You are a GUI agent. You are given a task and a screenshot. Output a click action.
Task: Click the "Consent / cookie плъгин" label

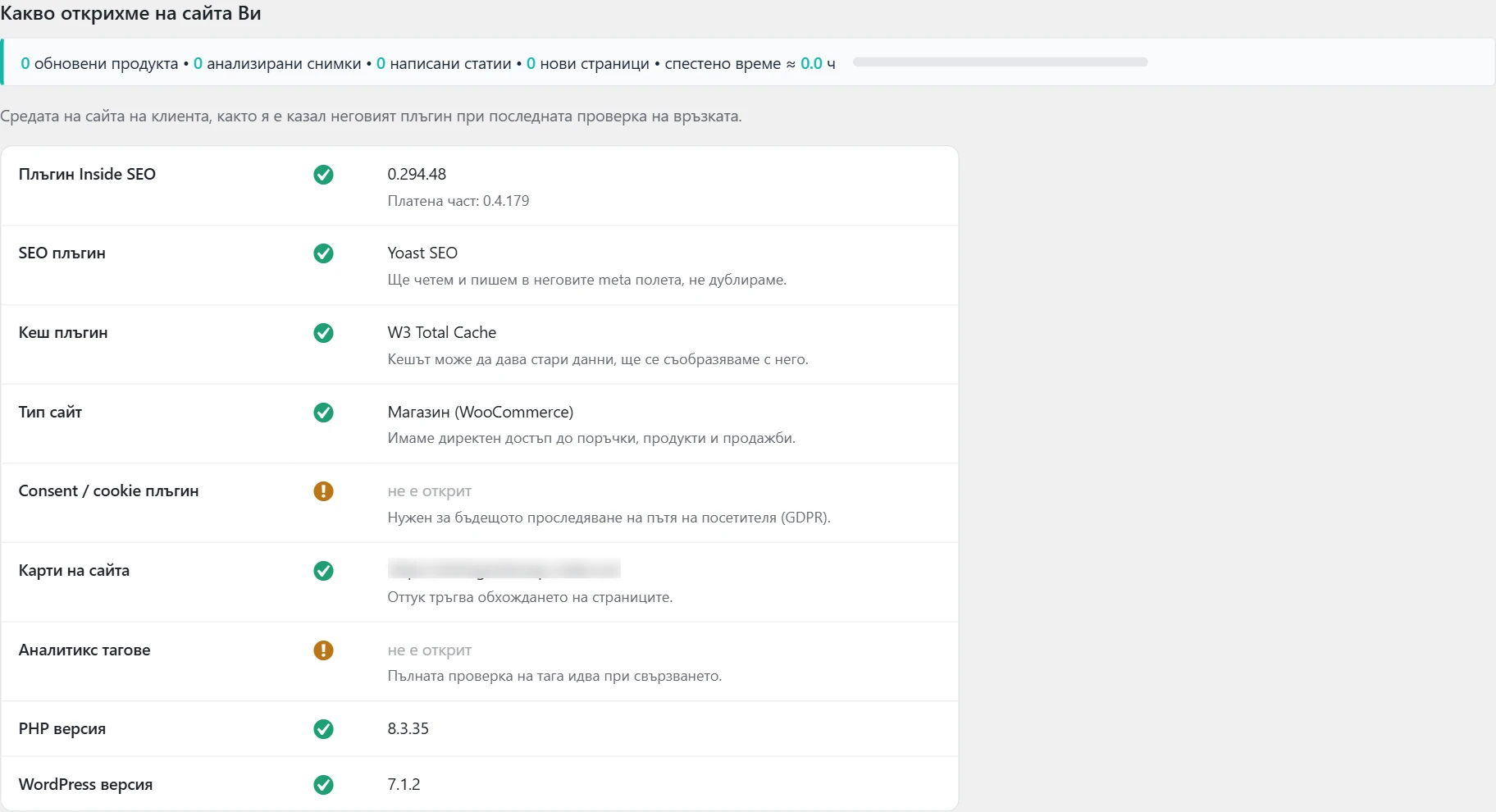point(108,491)
